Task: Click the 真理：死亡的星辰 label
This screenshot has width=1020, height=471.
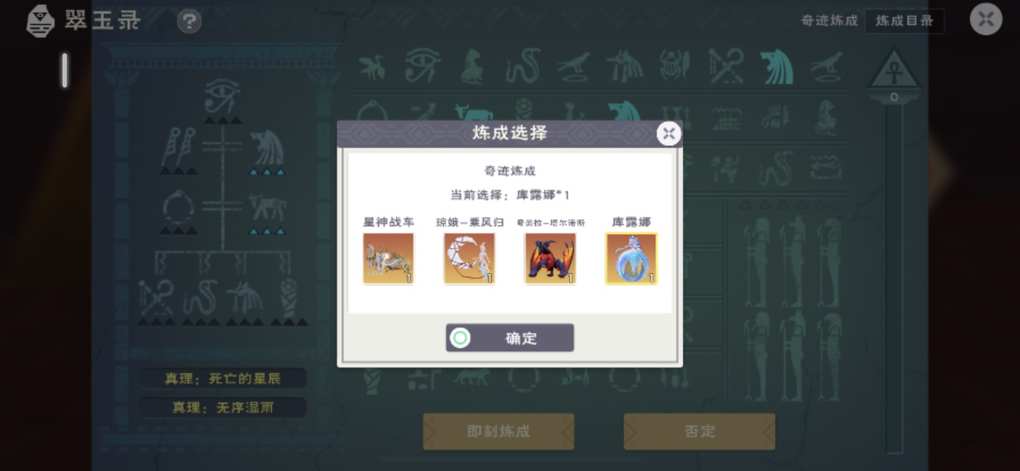Action: (222, 379)
